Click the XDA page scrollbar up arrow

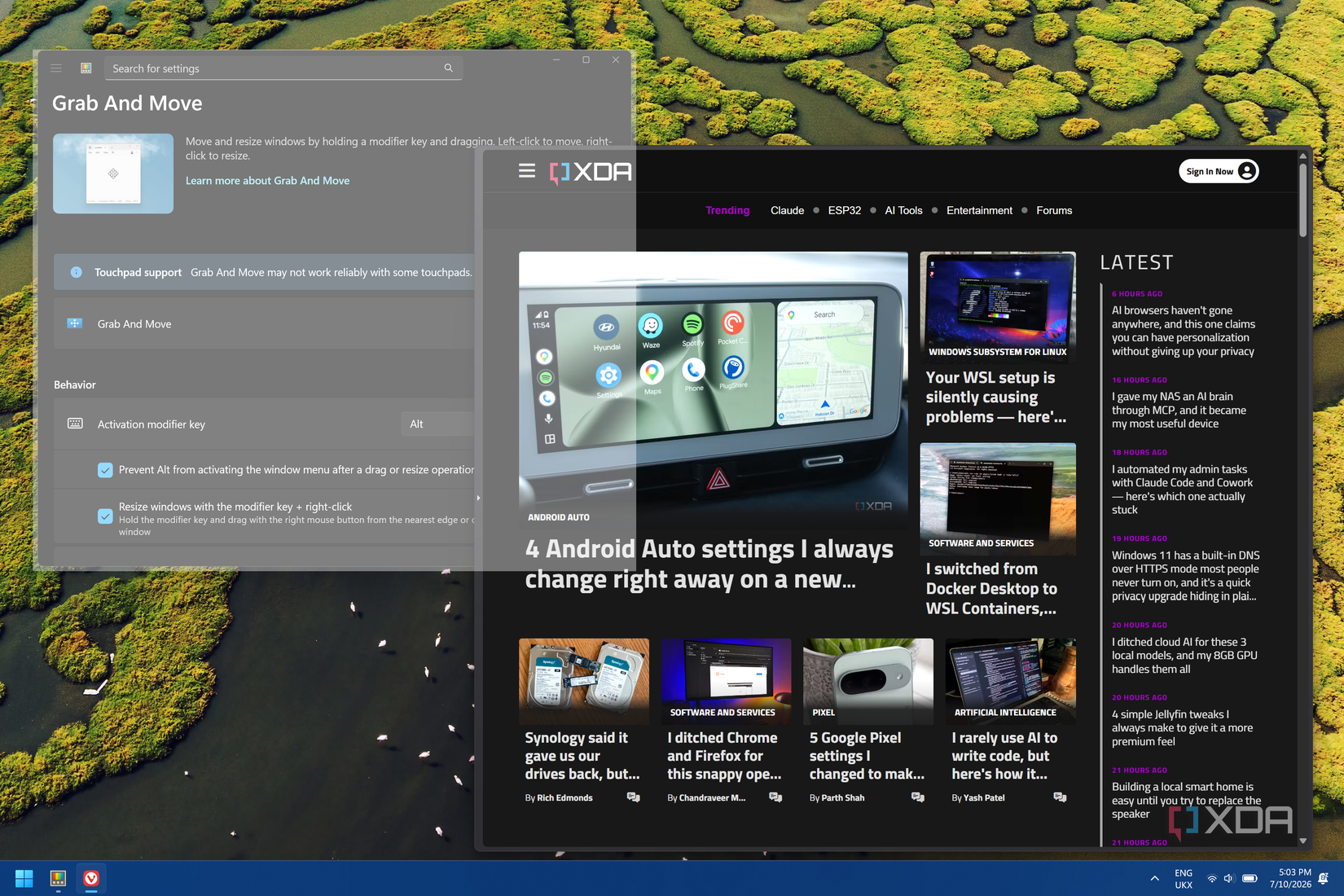[x=1303, y=156]
